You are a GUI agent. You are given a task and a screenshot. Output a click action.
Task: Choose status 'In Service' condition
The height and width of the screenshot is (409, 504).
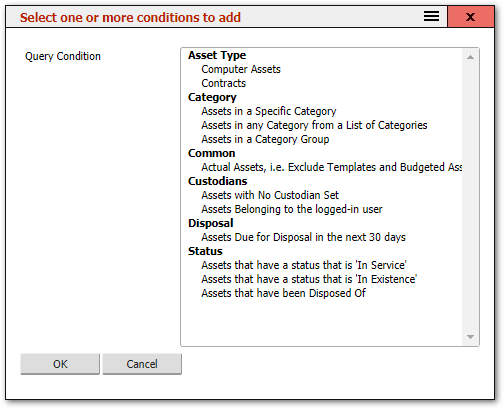(x=304, y=265)
